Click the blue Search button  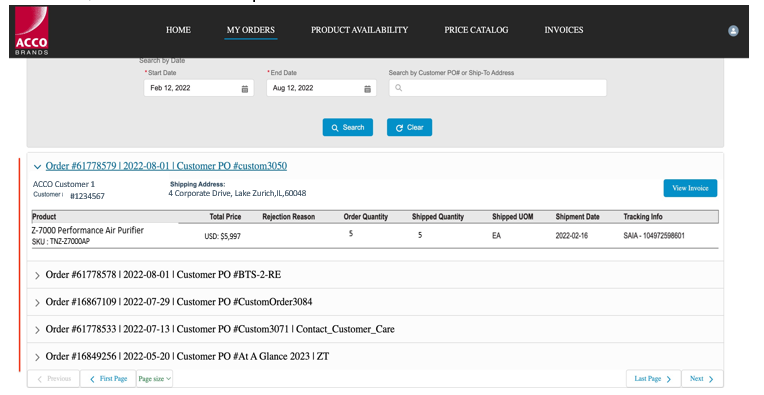(348, 128)
